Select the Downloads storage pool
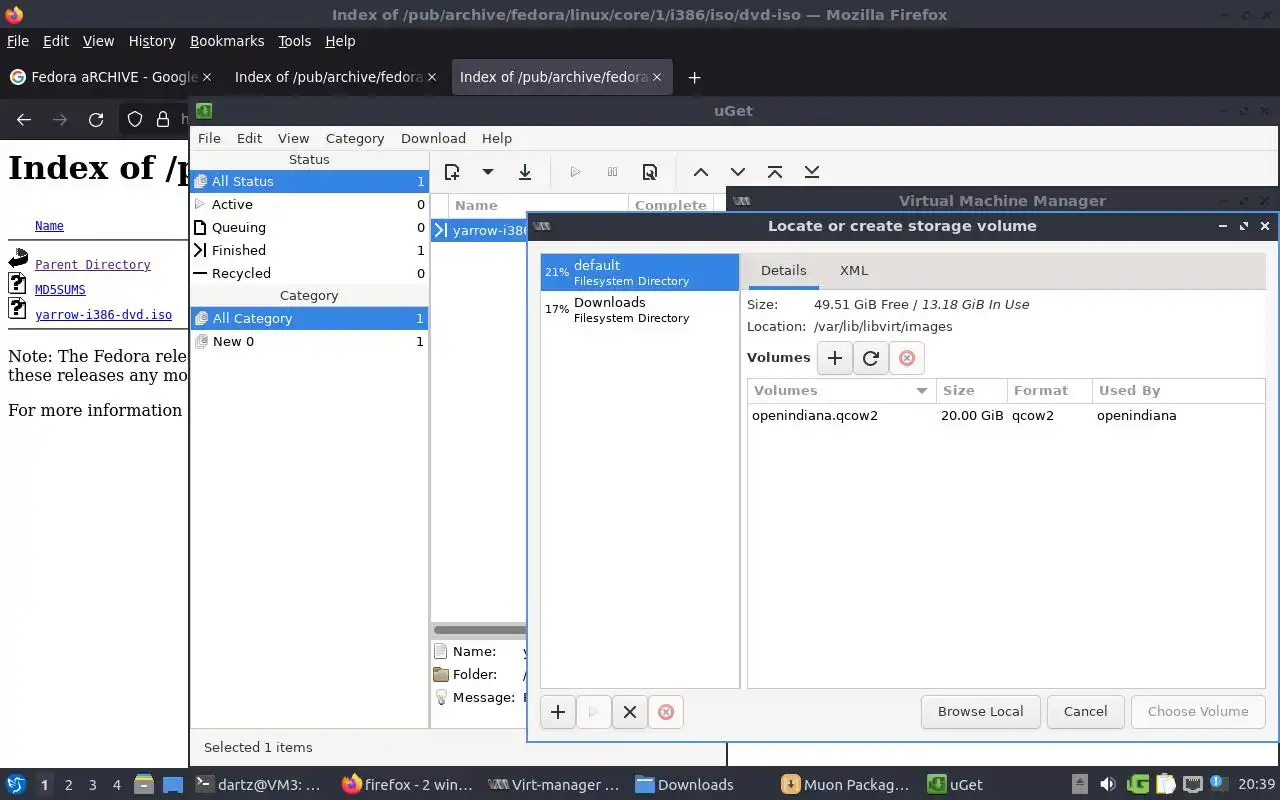This screenshot has width=1280, height=800. (640, 309)
